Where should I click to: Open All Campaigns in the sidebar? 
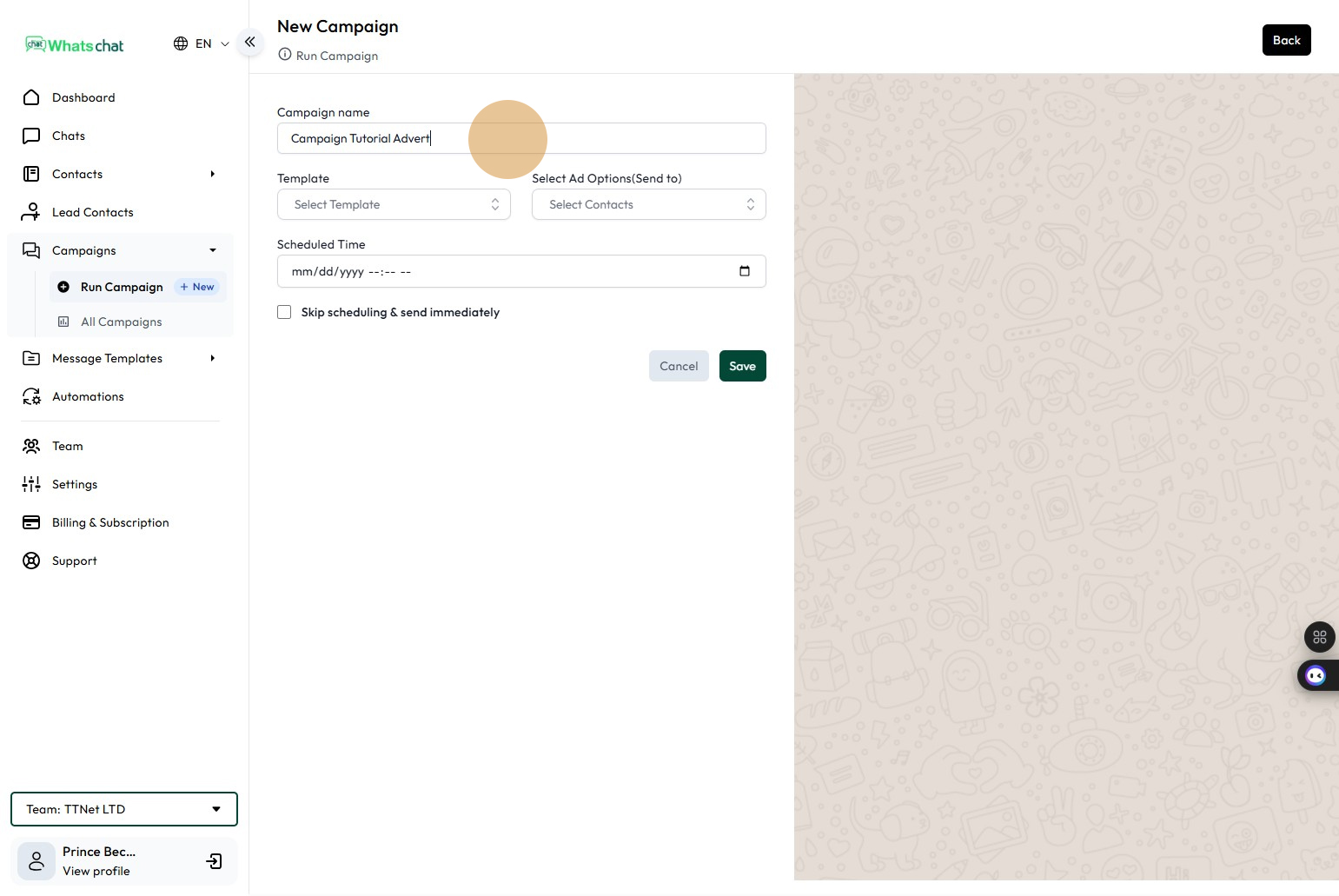tap(121, 322)
